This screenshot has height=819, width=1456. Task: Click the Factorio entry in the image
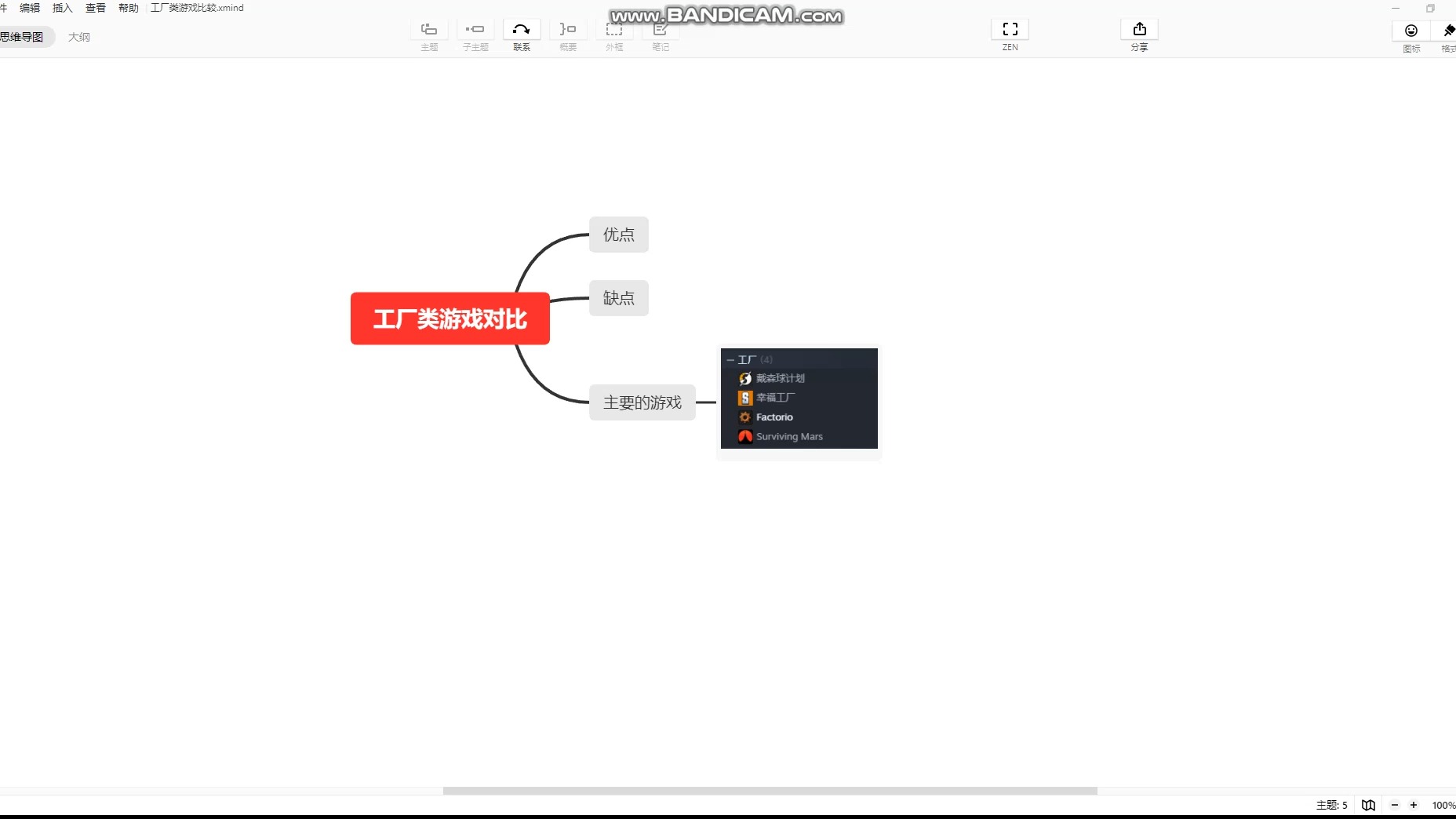(x=774, y=417)
